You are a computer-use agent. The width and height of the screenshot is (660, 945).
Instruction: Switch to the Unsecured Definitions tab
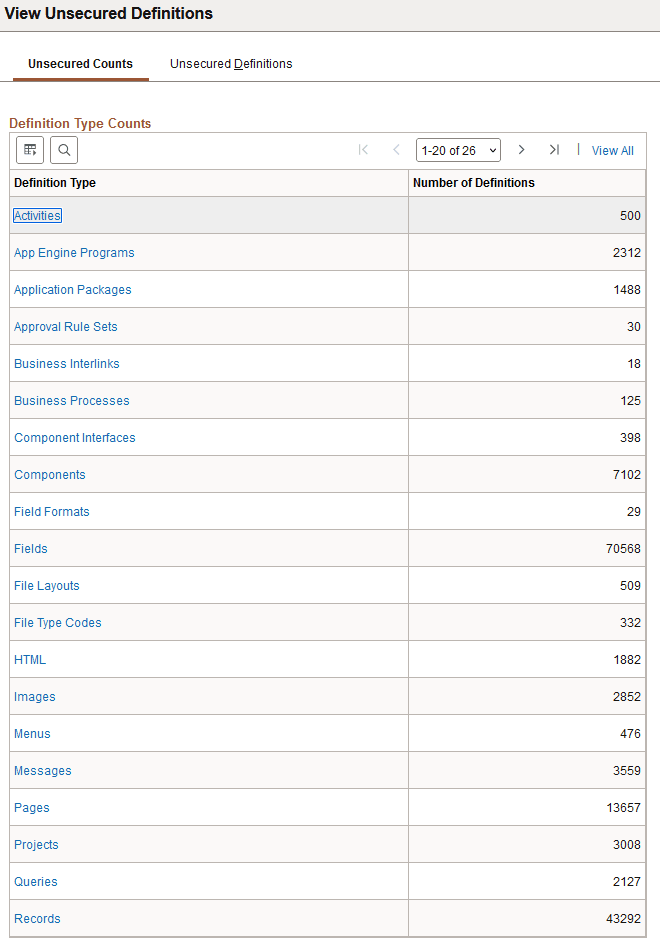click(x=231, y=63)
